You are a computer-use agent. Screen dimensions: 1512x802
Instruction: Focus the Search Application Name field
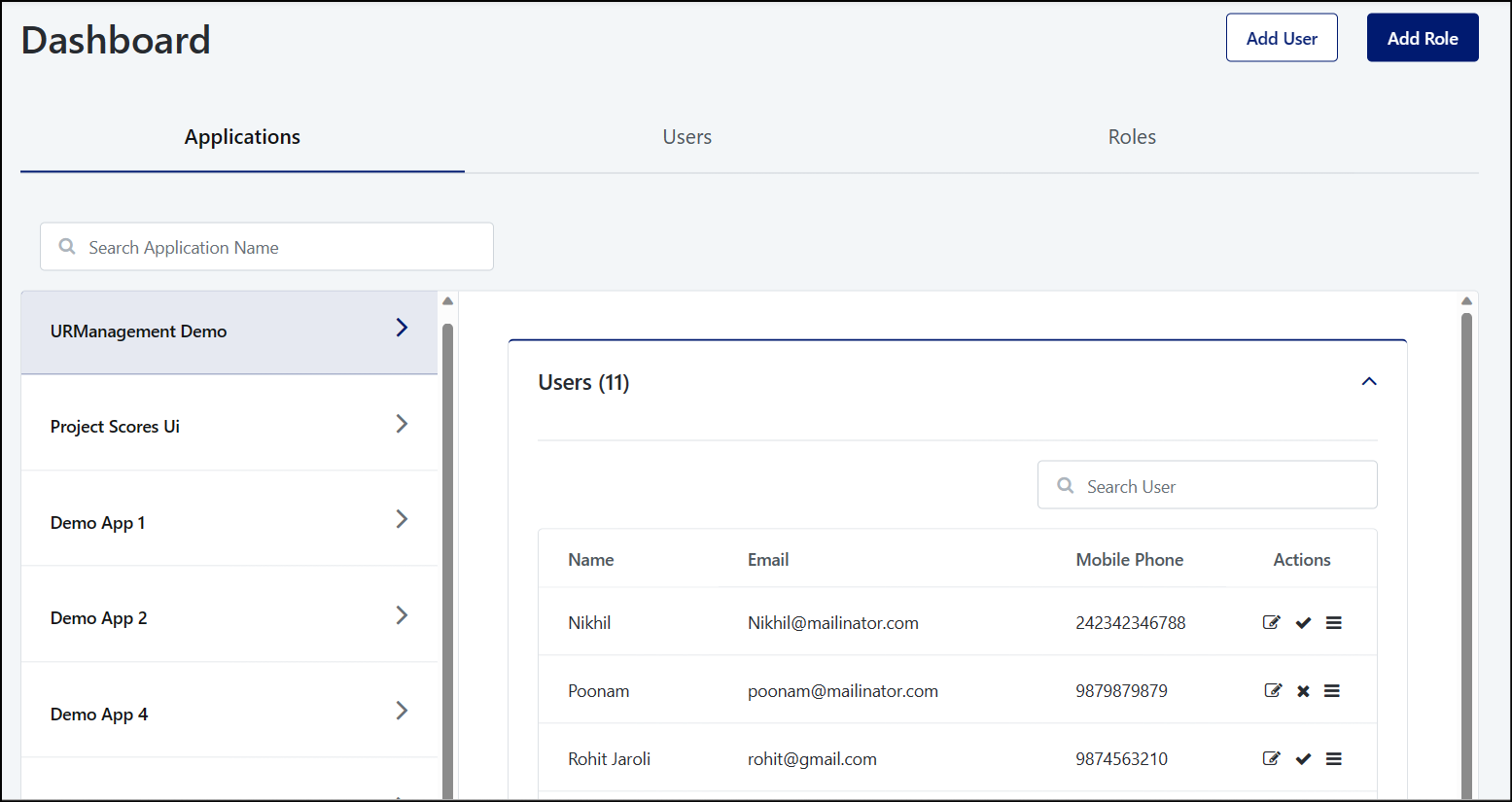point(266,247)
